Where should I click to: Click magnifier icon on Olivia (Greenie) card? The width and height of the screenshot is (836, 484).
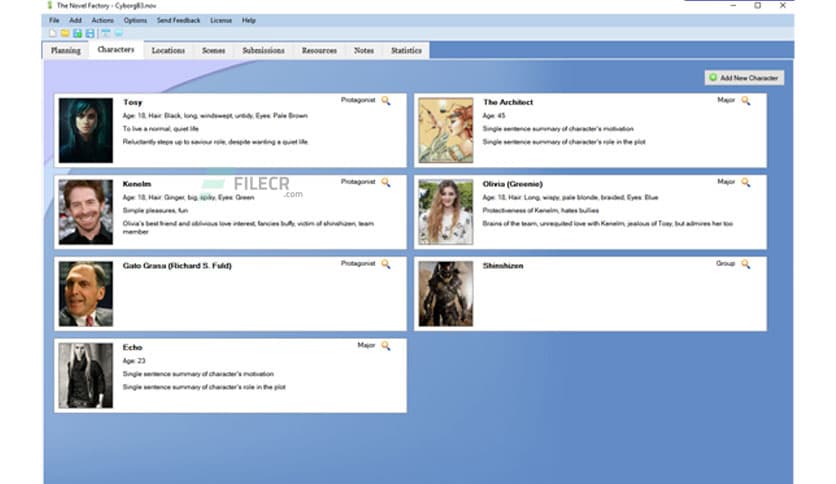tap(746, 182)
